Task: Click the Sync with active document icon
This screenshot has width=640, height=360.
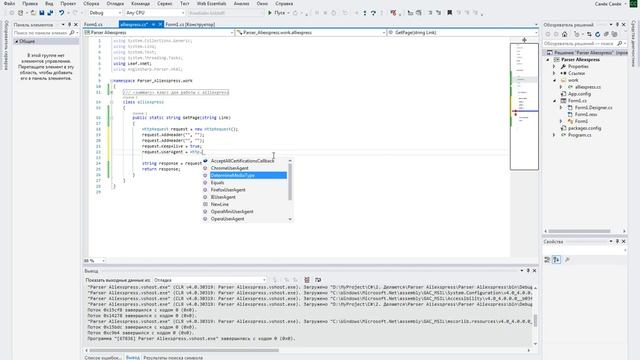Action: pyautogui.click(x=589, y=34)
